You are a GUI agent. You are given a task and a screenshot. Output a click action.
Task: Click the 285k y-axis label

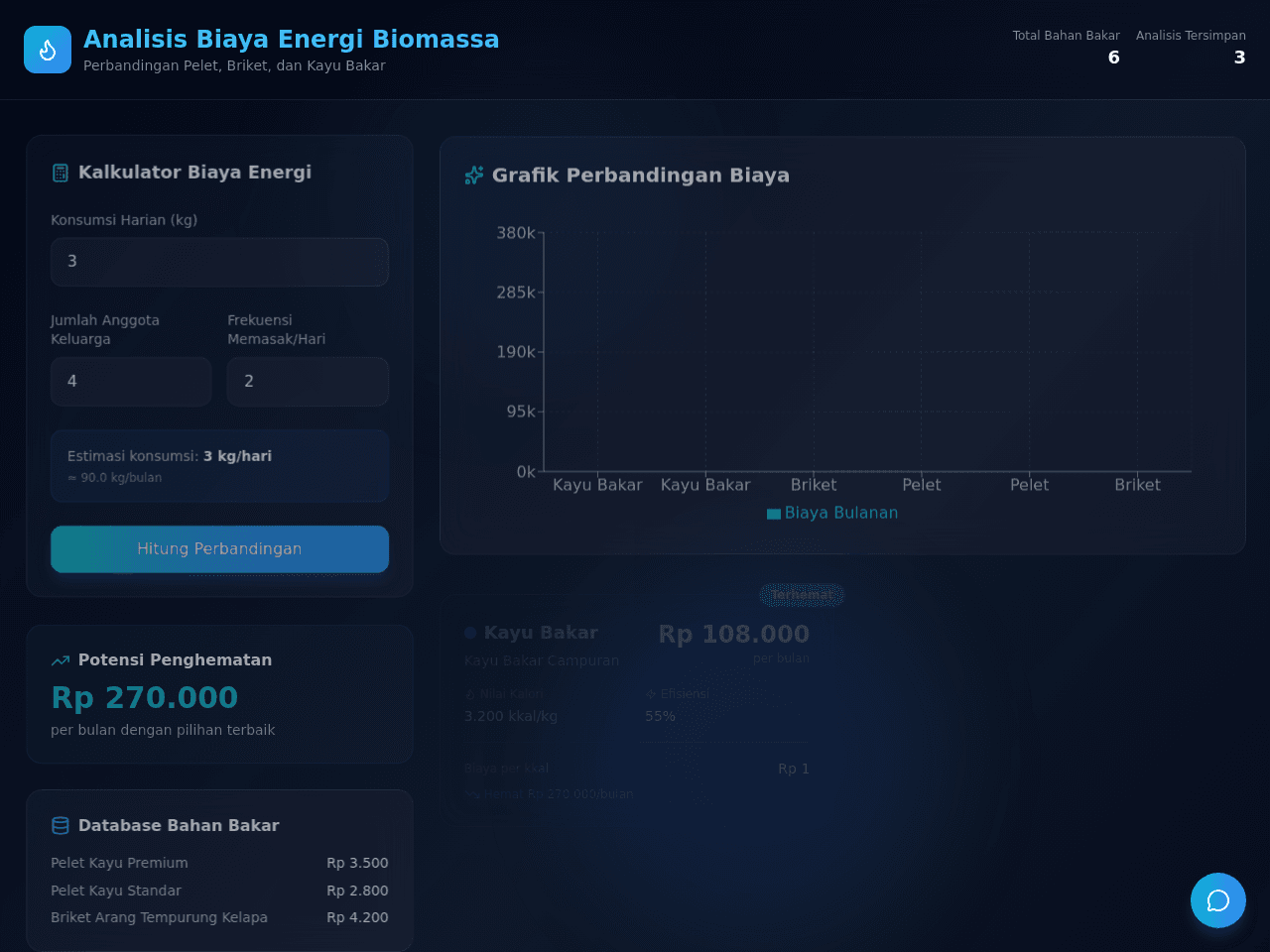516,293
